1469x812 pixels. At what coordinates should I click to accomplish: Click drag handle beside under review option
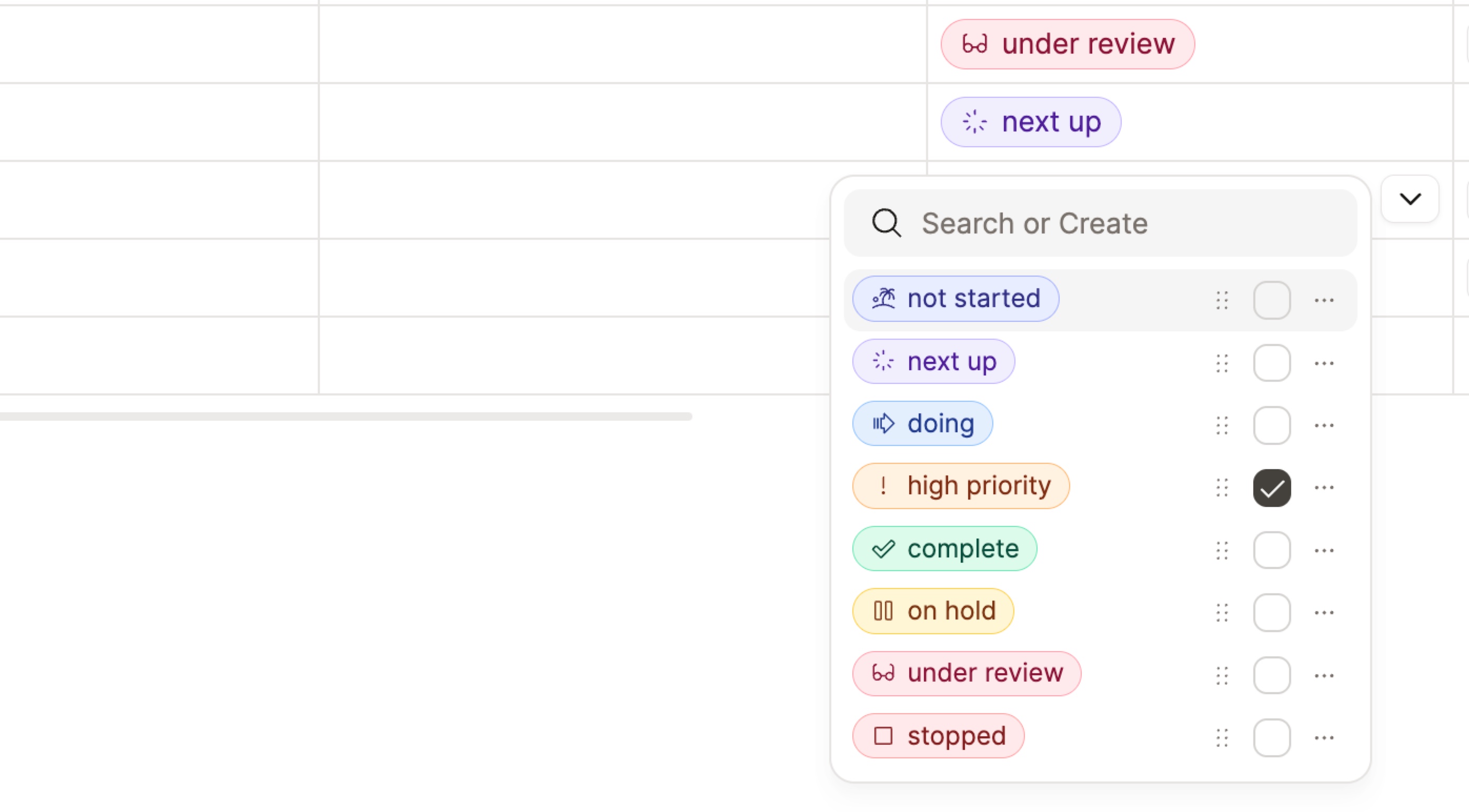[1222, 675]
